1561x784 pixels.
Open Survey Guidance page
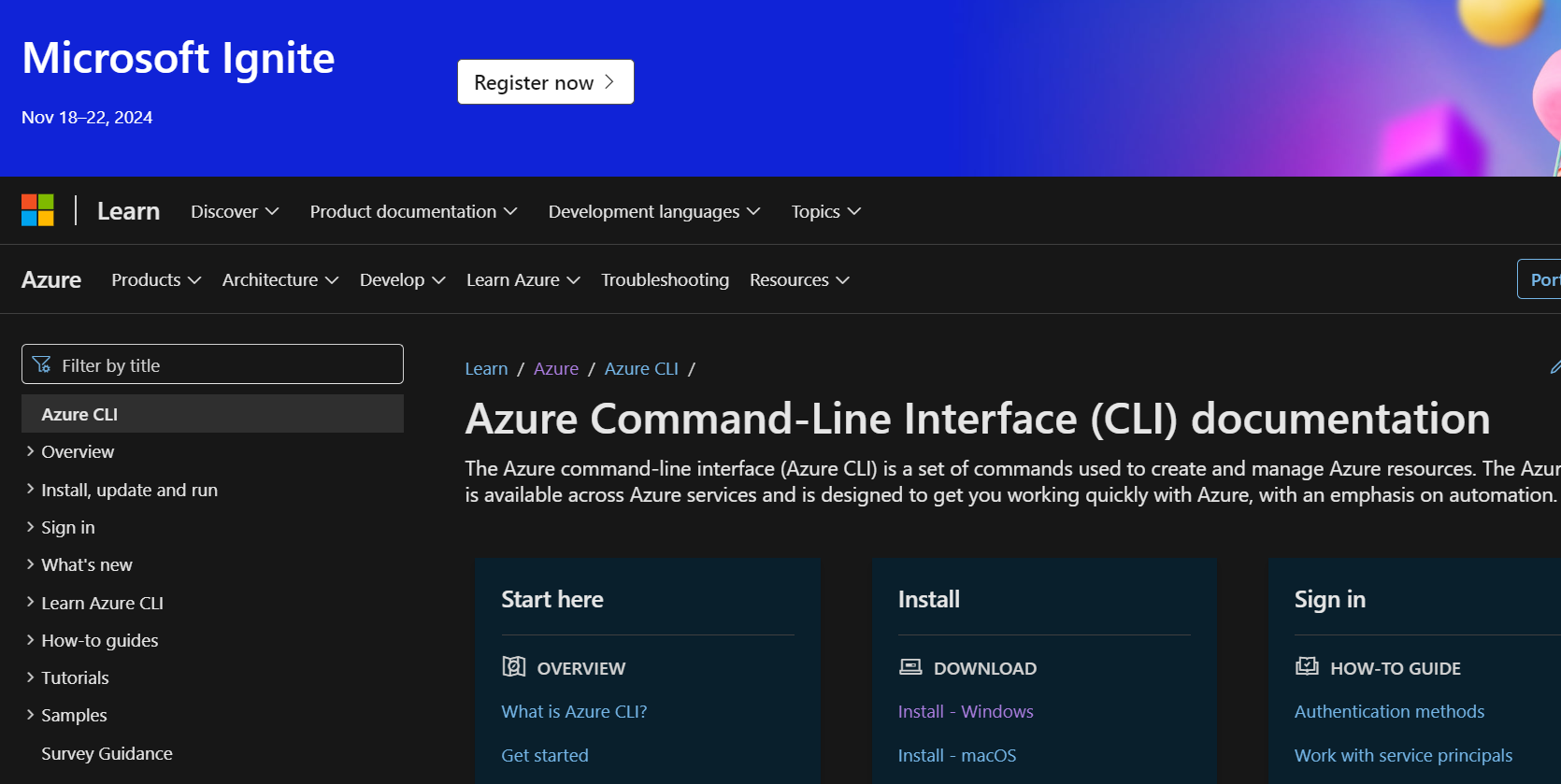tap(107, 753)
